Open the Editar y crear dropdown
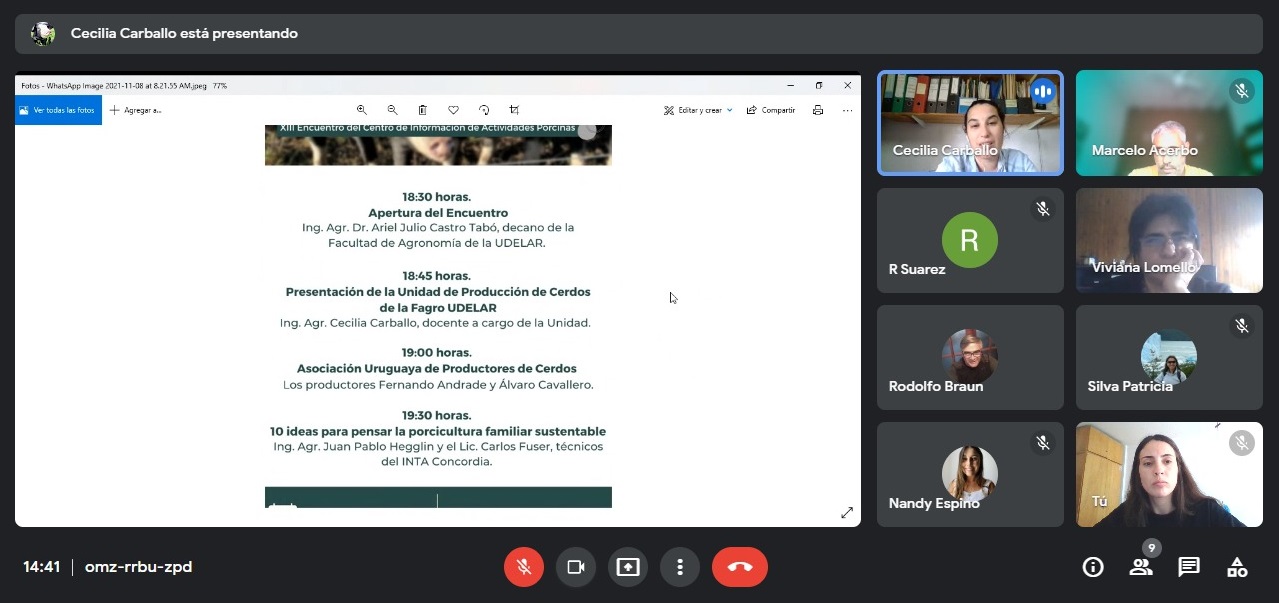1279x603 pixels. [698, 110]
